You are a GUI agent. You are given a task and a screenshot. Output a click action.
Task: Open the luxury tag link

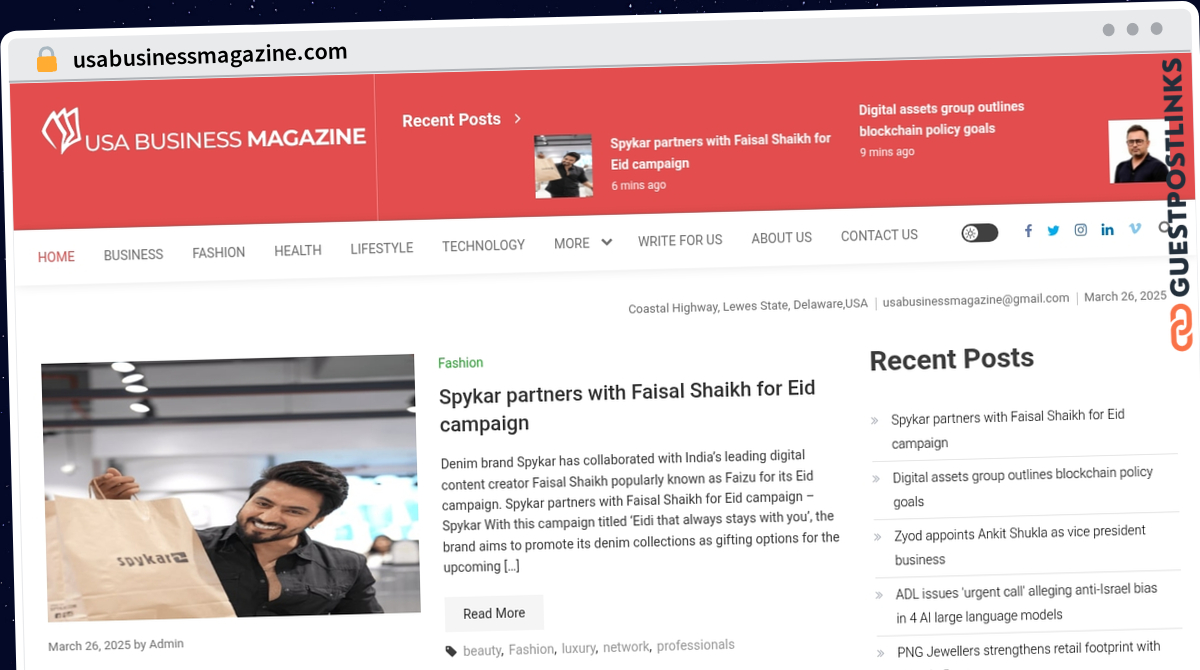[x=577, y=648]
